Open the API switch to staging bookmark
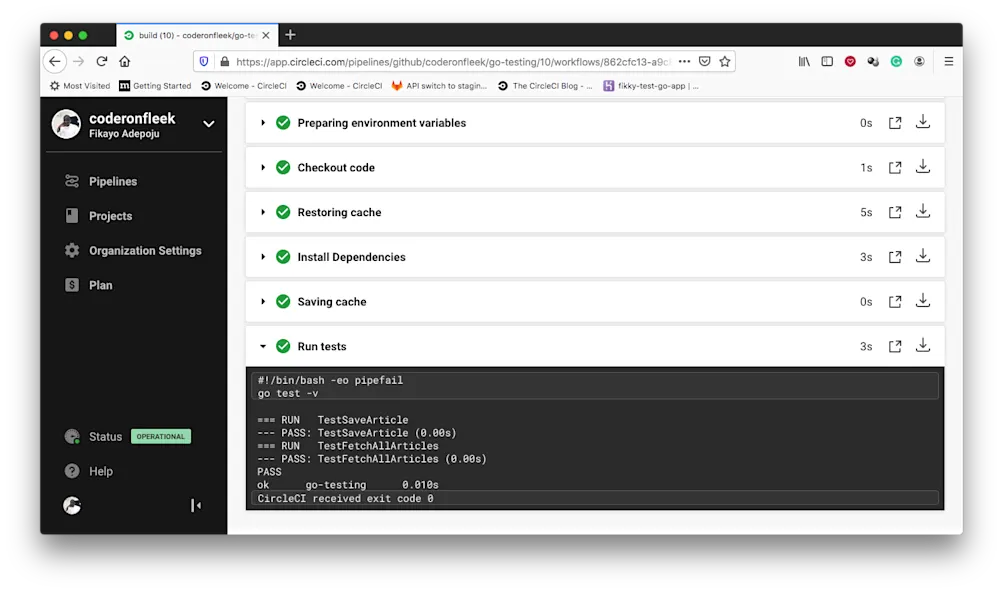This screenshot has height=592, width=1003. (x=439, y=86)
